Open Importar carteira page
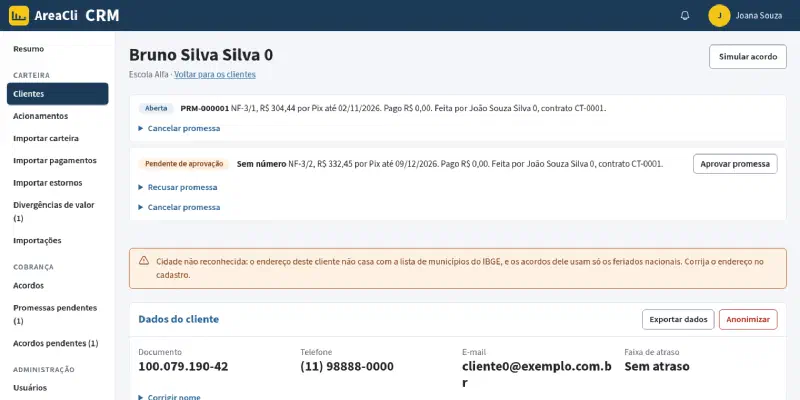The image size is (800, 400). [x=58, y=138]
